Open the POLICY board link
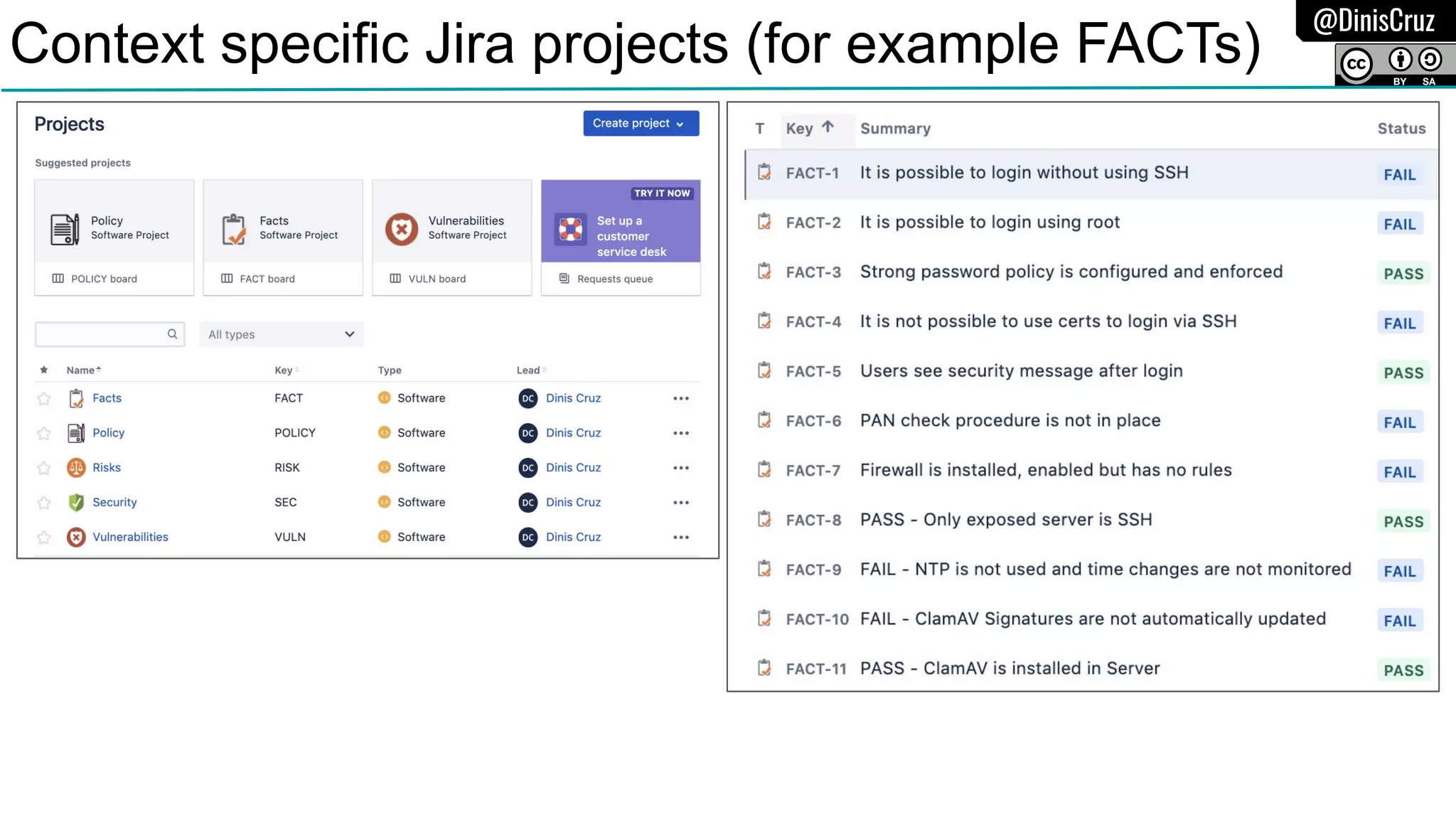Image resolution: width=1456 pixels, height=819 pixels. (x=104, y=279)
